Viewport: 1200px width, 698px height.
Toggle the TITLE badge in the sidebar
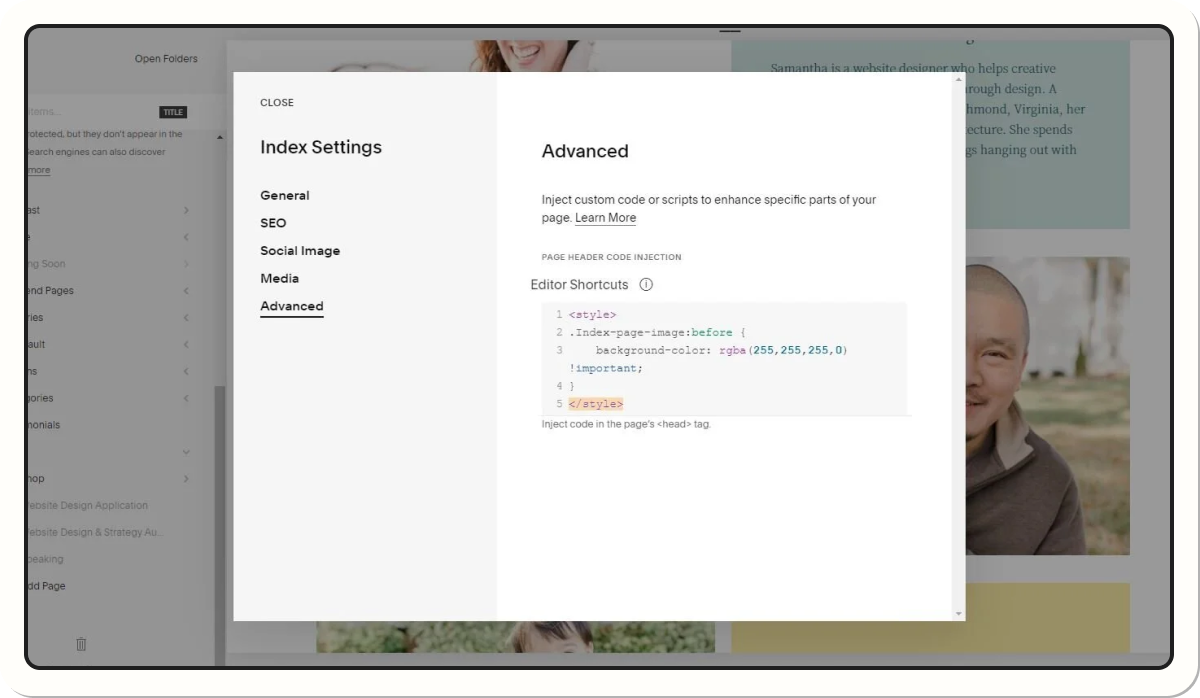pos(172,112)
